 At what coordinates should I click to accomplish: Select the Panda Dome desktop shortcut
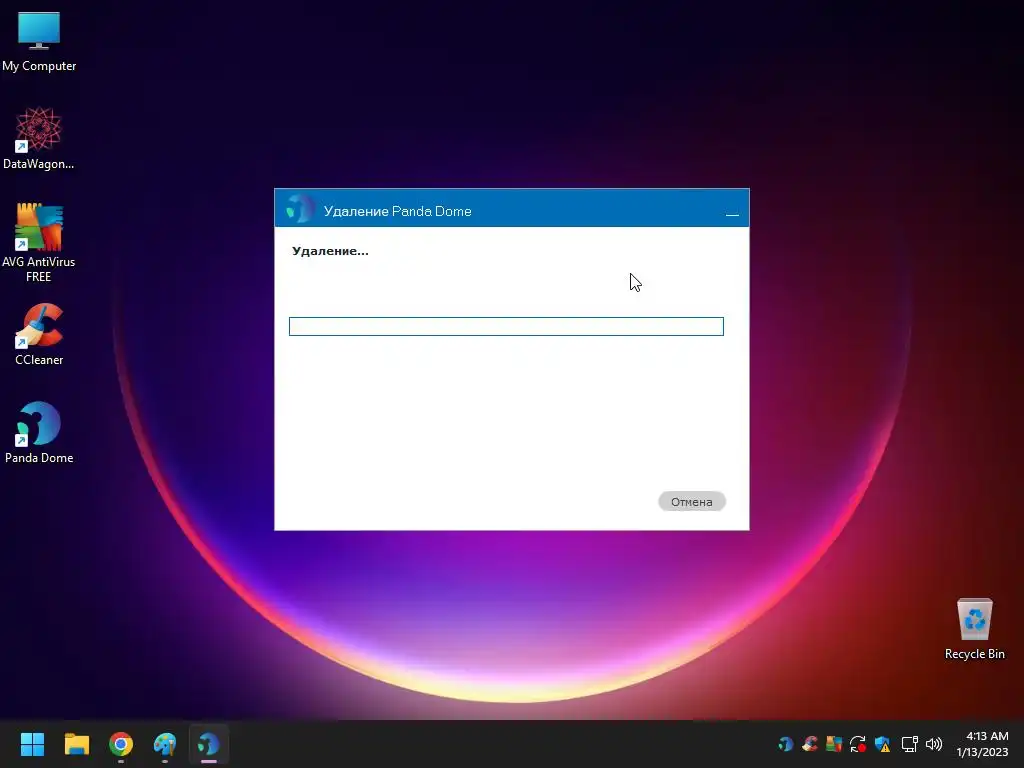coord(39,432)
